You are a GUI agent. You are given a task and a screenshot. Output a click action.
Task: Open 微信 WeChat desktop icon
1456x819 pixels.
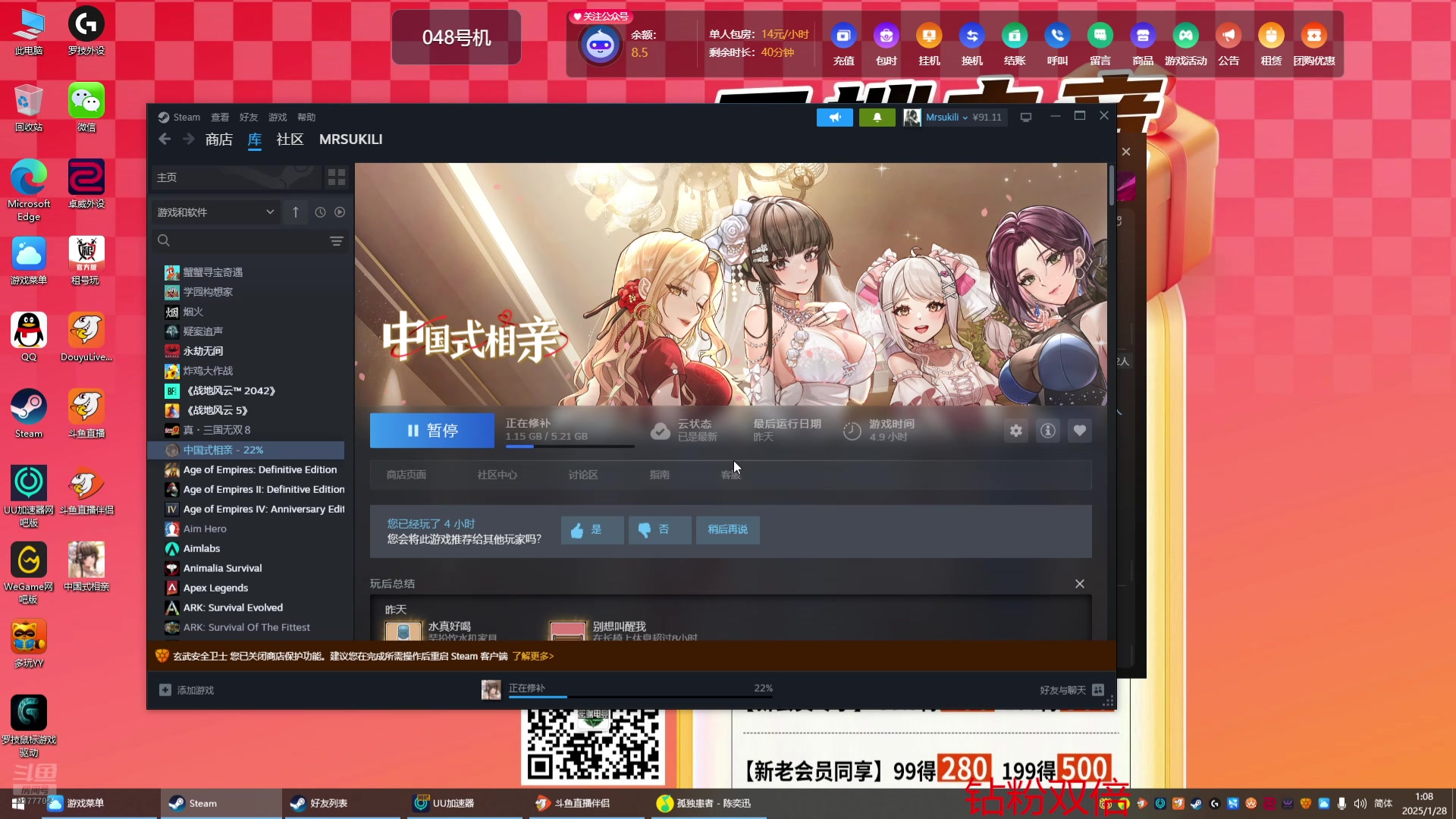[86, 107]
